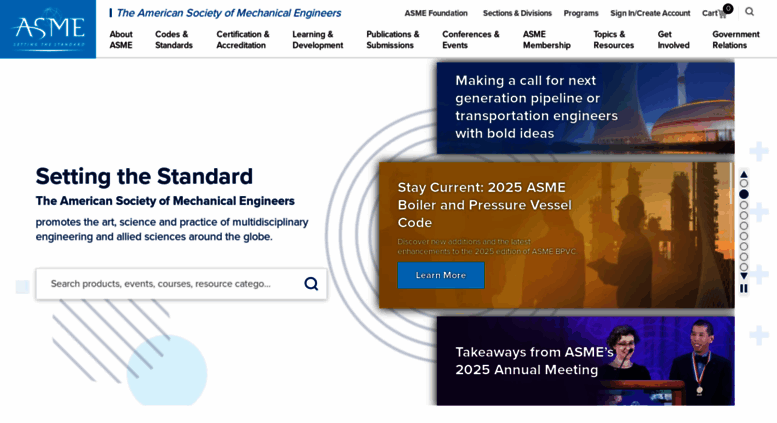Open the next generation pipeline engineers slide card

tap(585, 107)
